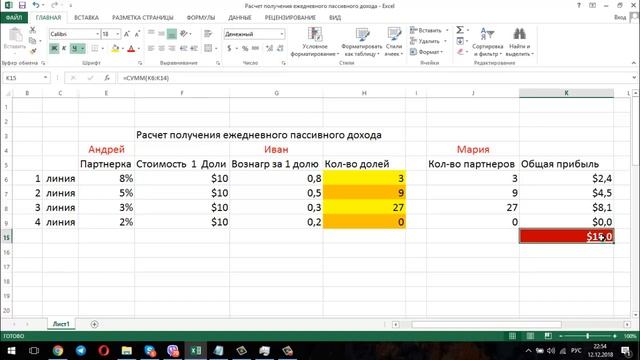Click the Вставить cells button
Image resolution: width=640 pixels, height=360 pixels.
pos(429,30)
